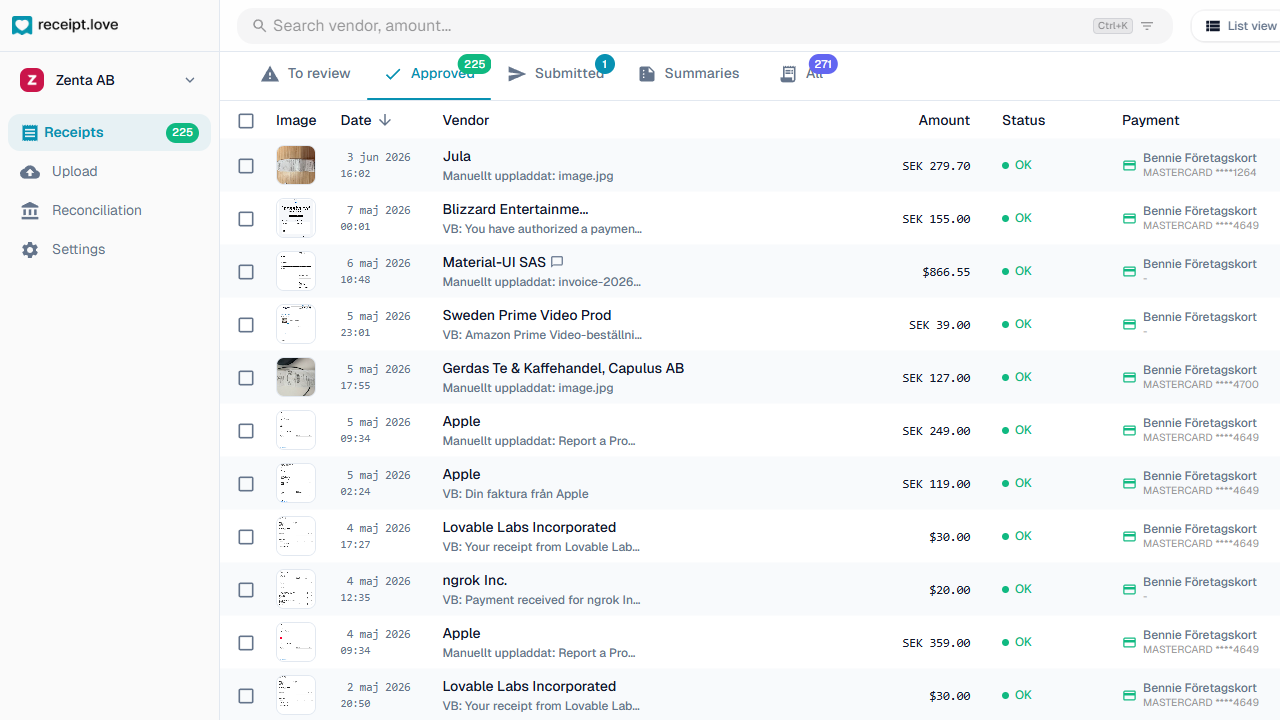This screenshot has width=1280, height=720.
Task: Click the Submitted send arrow icon
Action: tap(517, 74)
